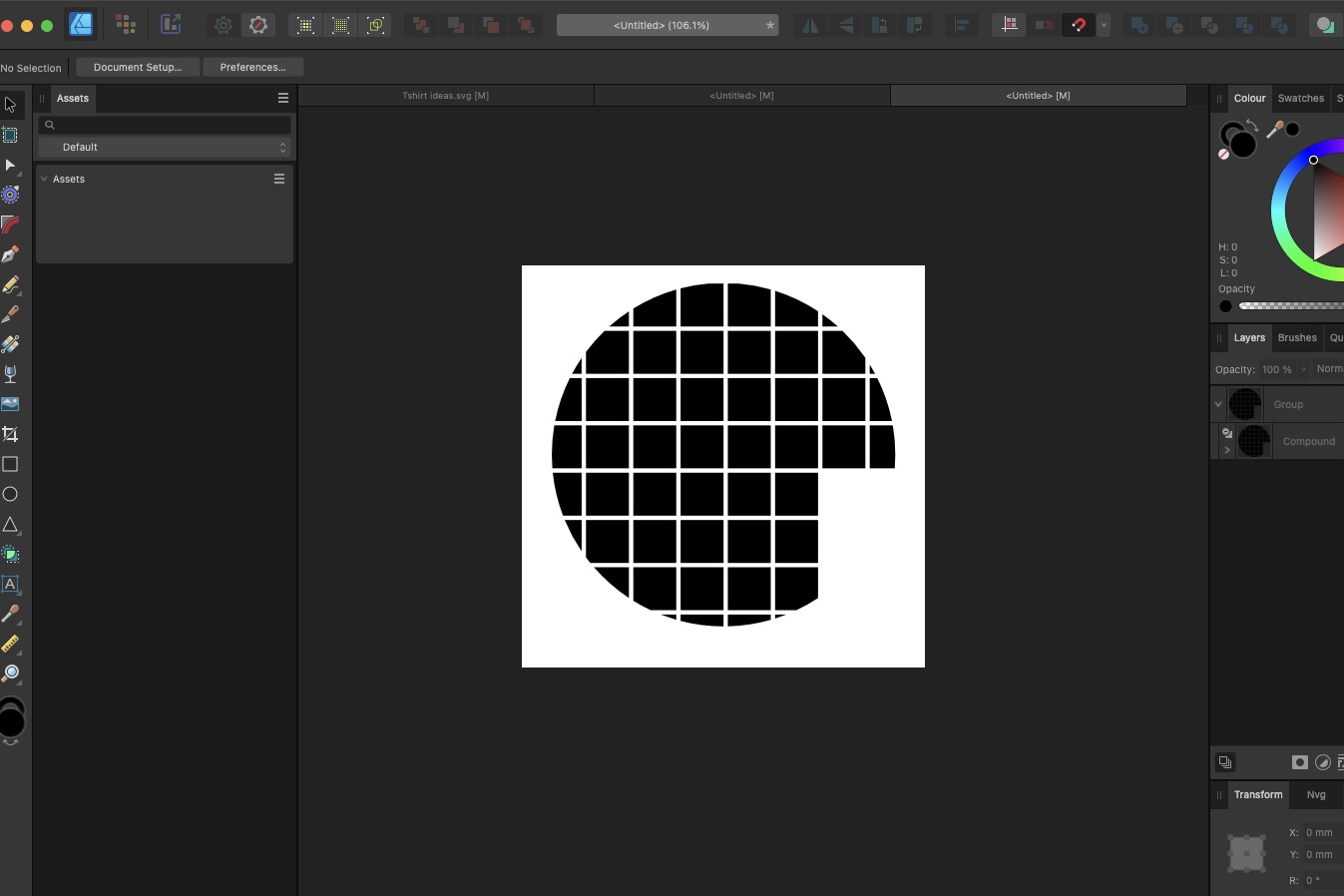This screenshot has width=1344, height=896.
Task: Toggle snapping with the magnet icon
Action: pos(1079,25)
